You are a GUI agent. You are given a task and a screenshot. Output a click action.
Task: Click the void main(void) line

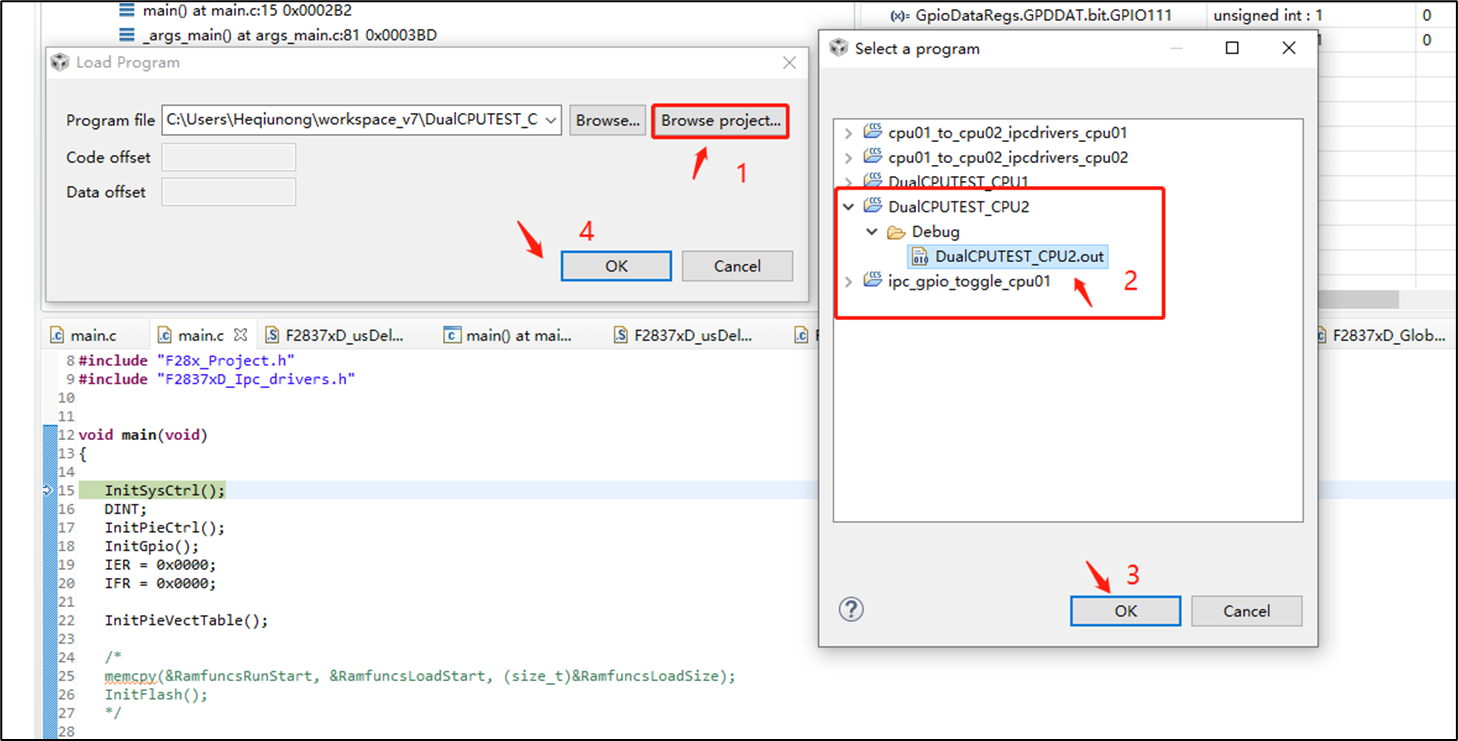click(143, 435)
